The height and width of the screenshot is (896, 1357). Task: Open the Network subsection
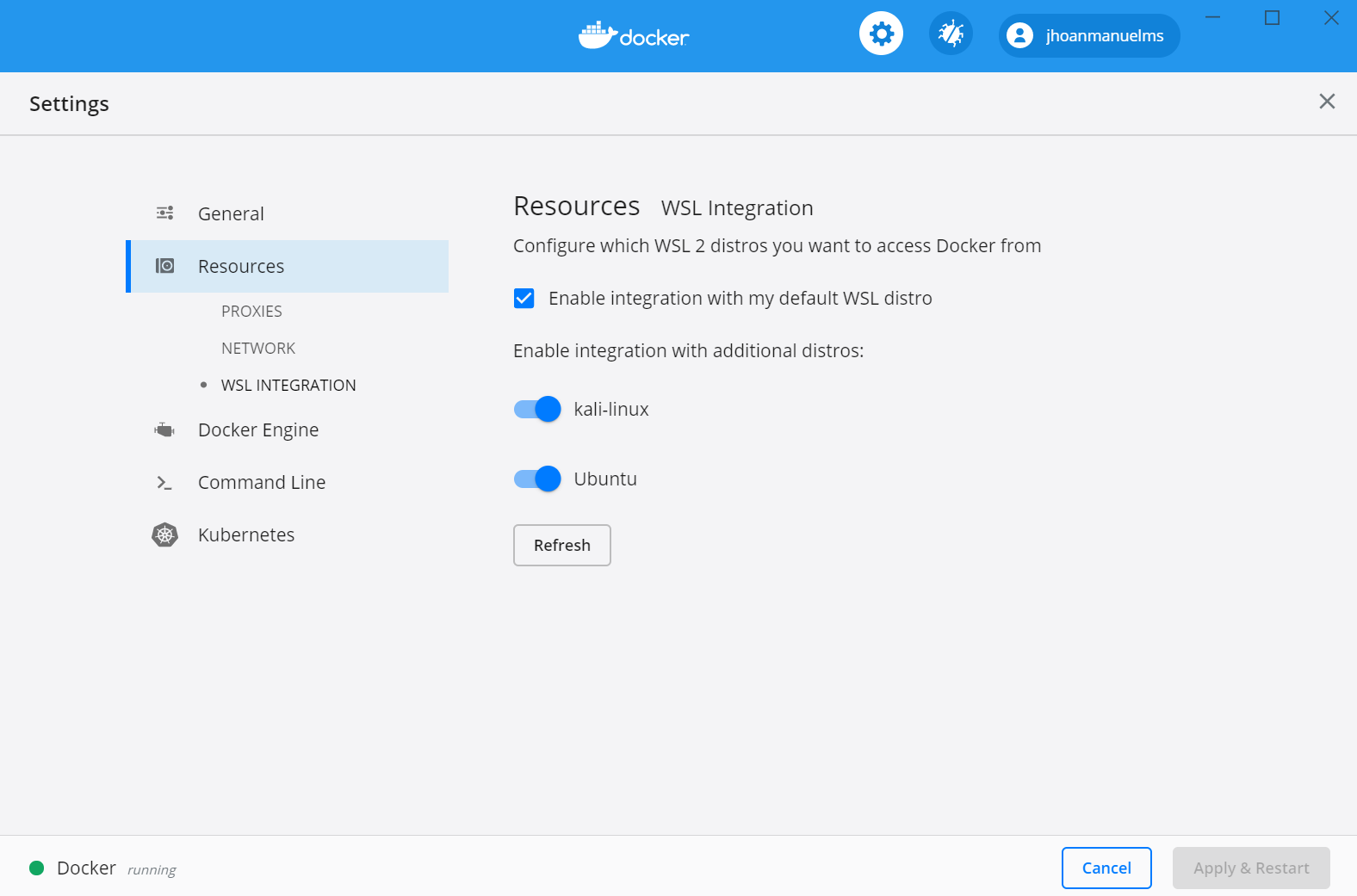pyautogui.click(x=258, y=349)
